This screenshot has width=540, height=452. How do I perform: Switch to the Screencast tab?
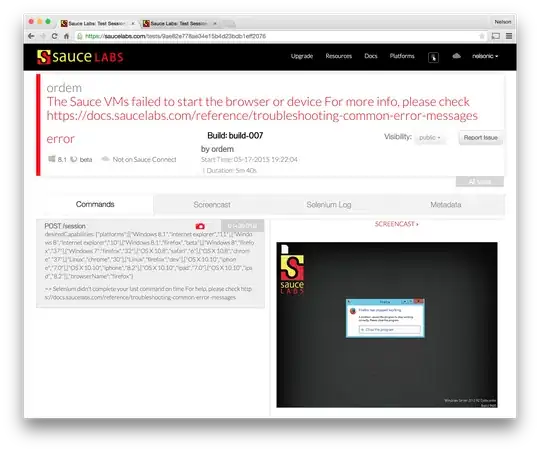(212, 205)
